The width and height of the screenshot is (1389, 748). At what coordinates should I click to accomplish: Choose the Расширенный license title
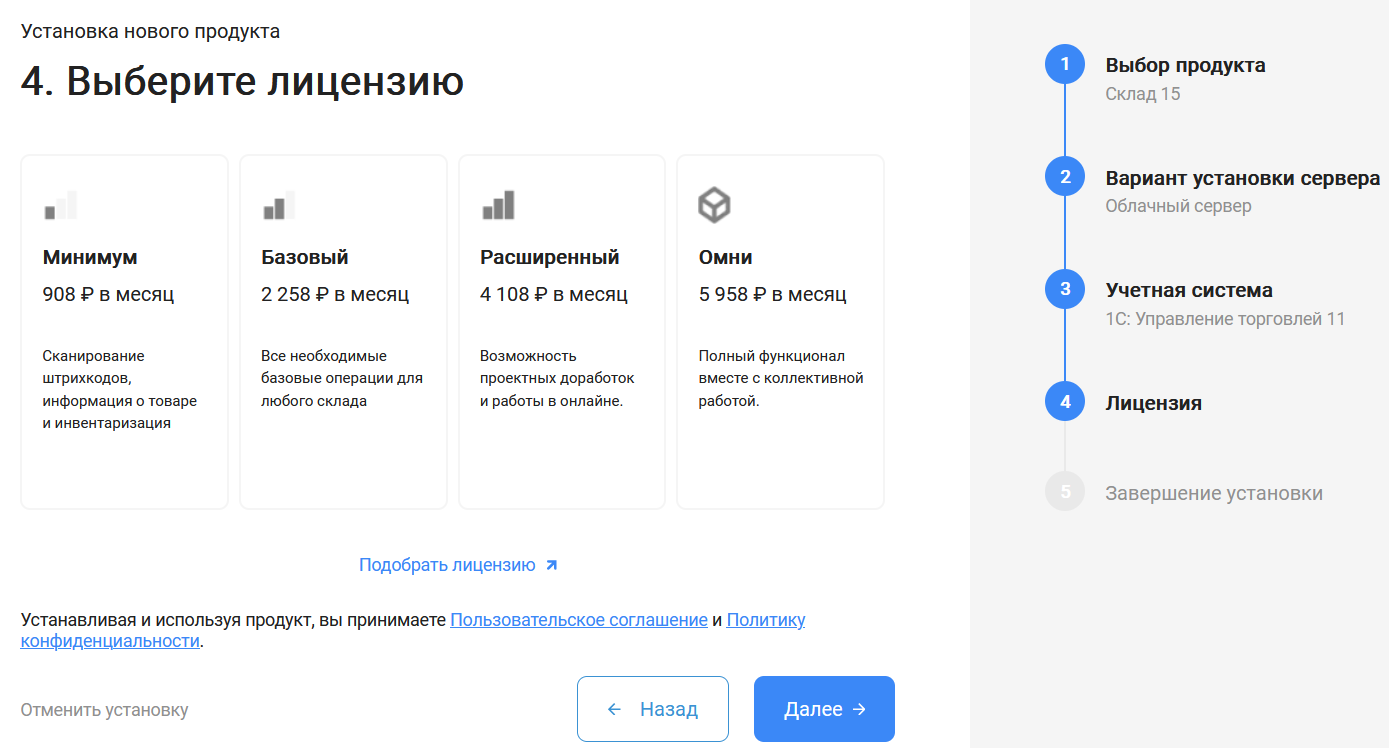pyautogui.click(x=550, y=257)
